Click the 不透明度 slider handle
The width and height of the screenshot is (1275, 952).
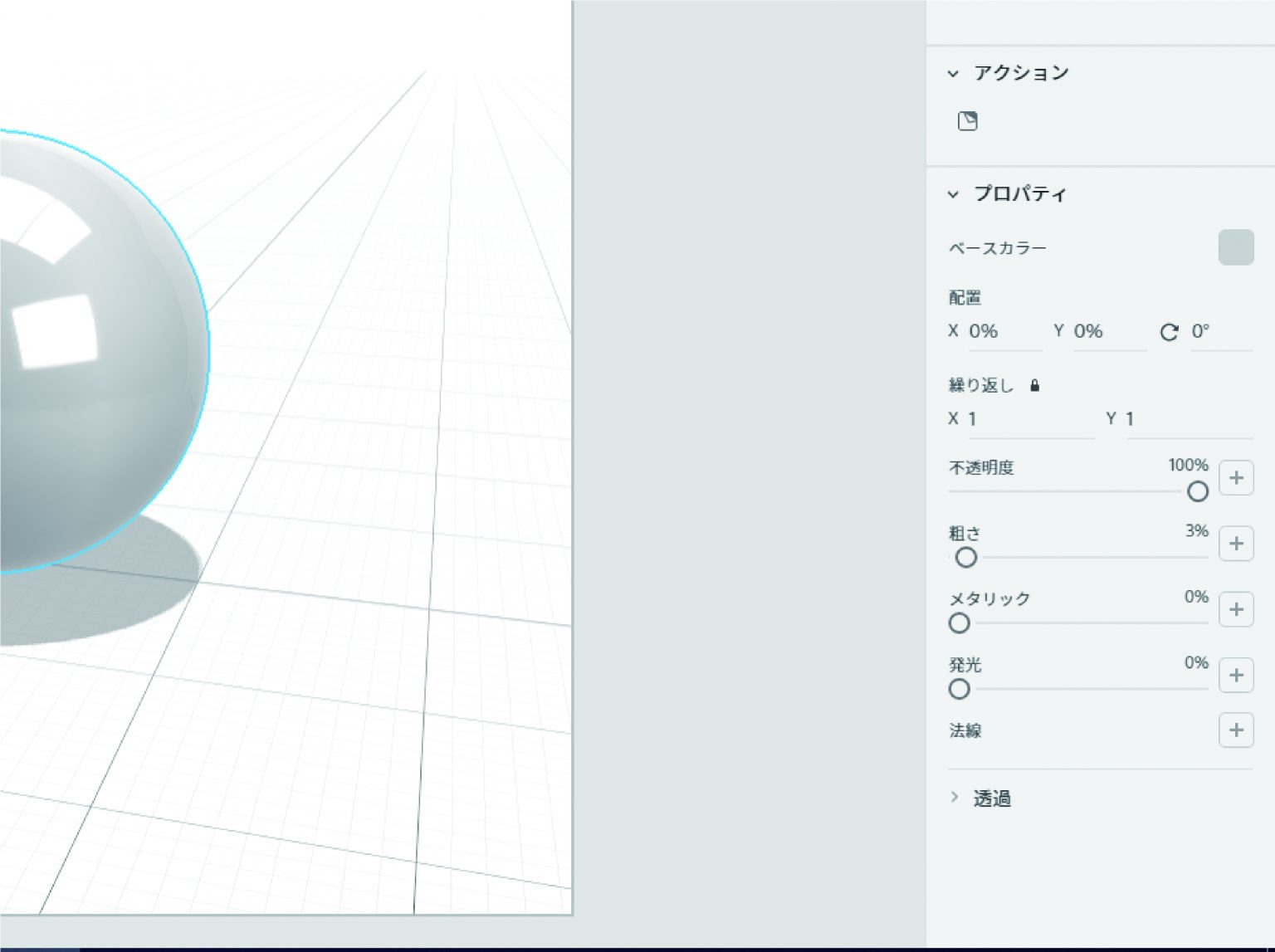click(x=1198, y=492)
